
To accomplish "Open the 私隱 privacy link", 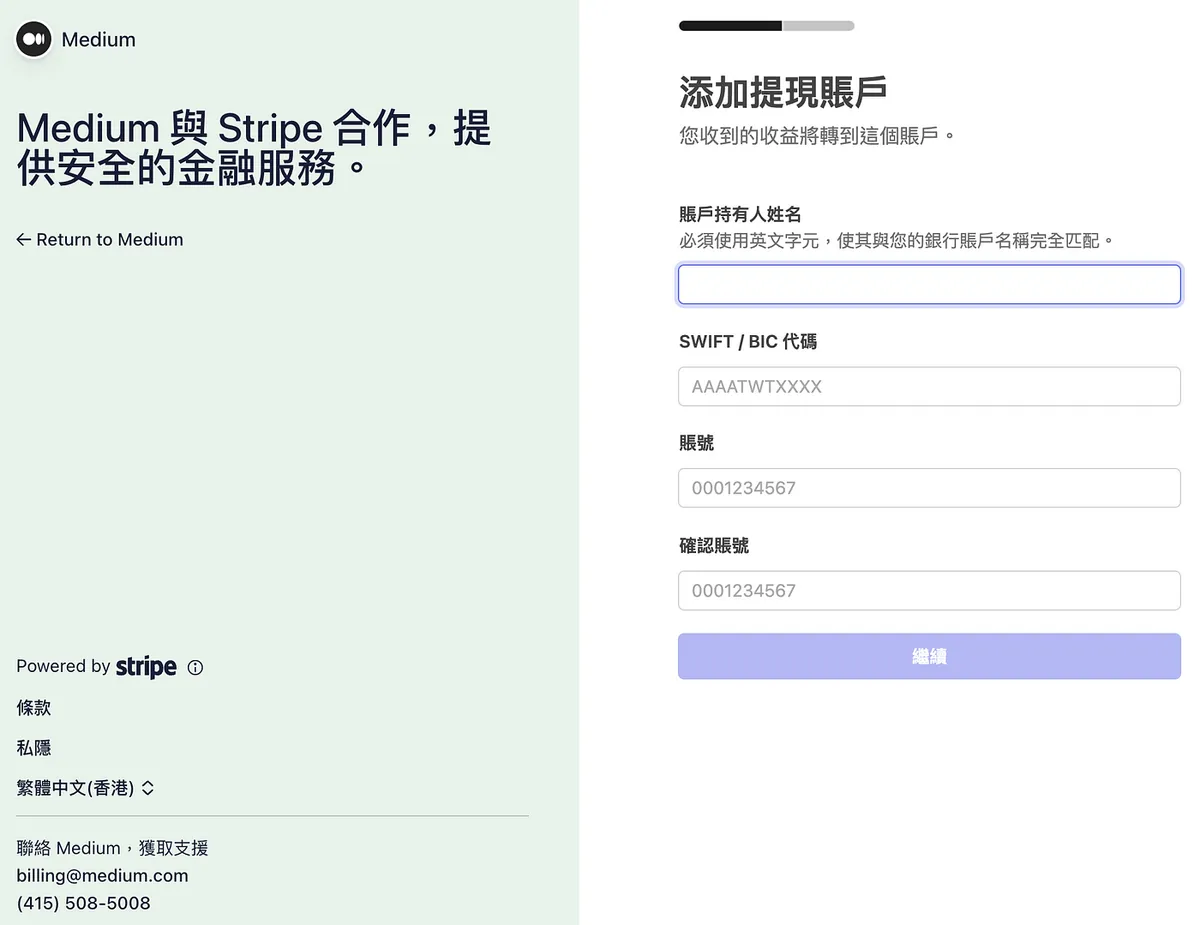I will pyautogui.click(x=34, y=748).
